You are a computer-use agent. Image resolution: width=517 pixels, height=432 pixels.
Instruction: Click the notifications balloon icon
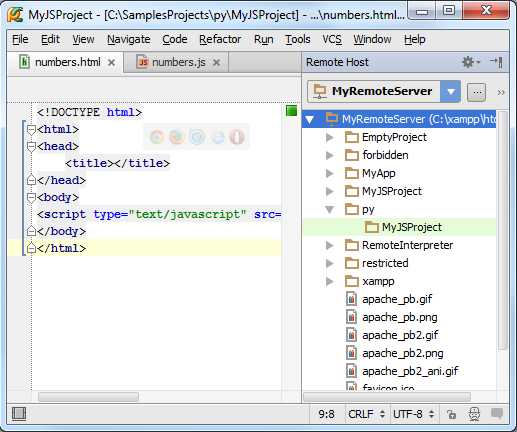497,414
